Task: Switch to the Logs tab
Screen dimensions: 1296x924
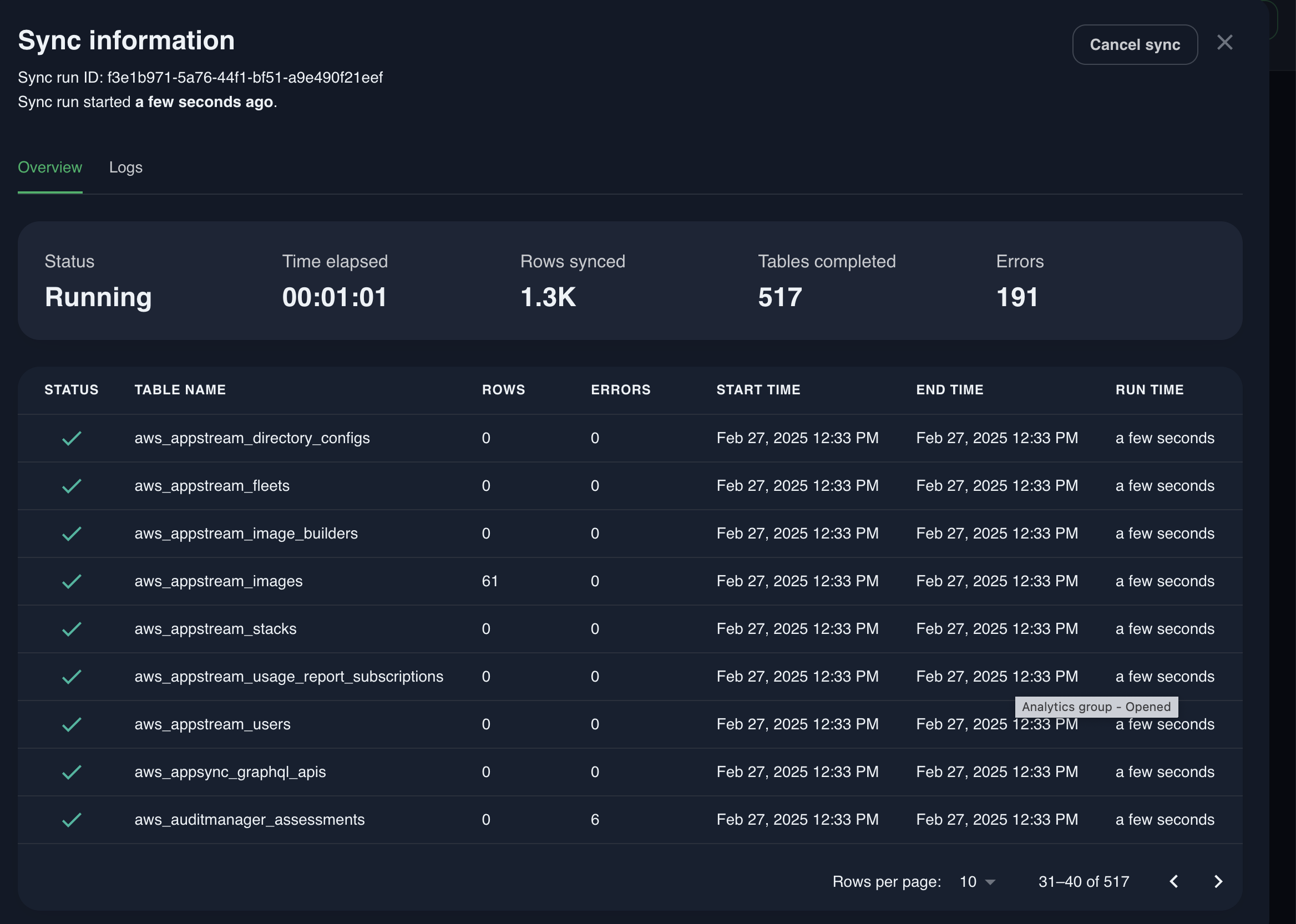Action: point(125,167)
